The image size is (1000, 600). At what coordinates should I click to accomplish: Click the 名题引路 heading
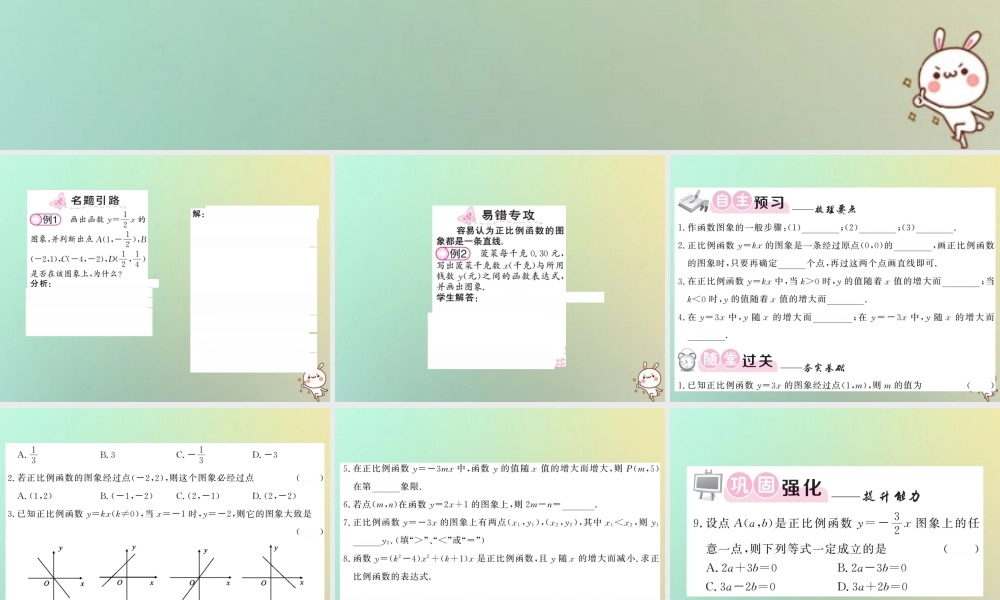[95, 200]
